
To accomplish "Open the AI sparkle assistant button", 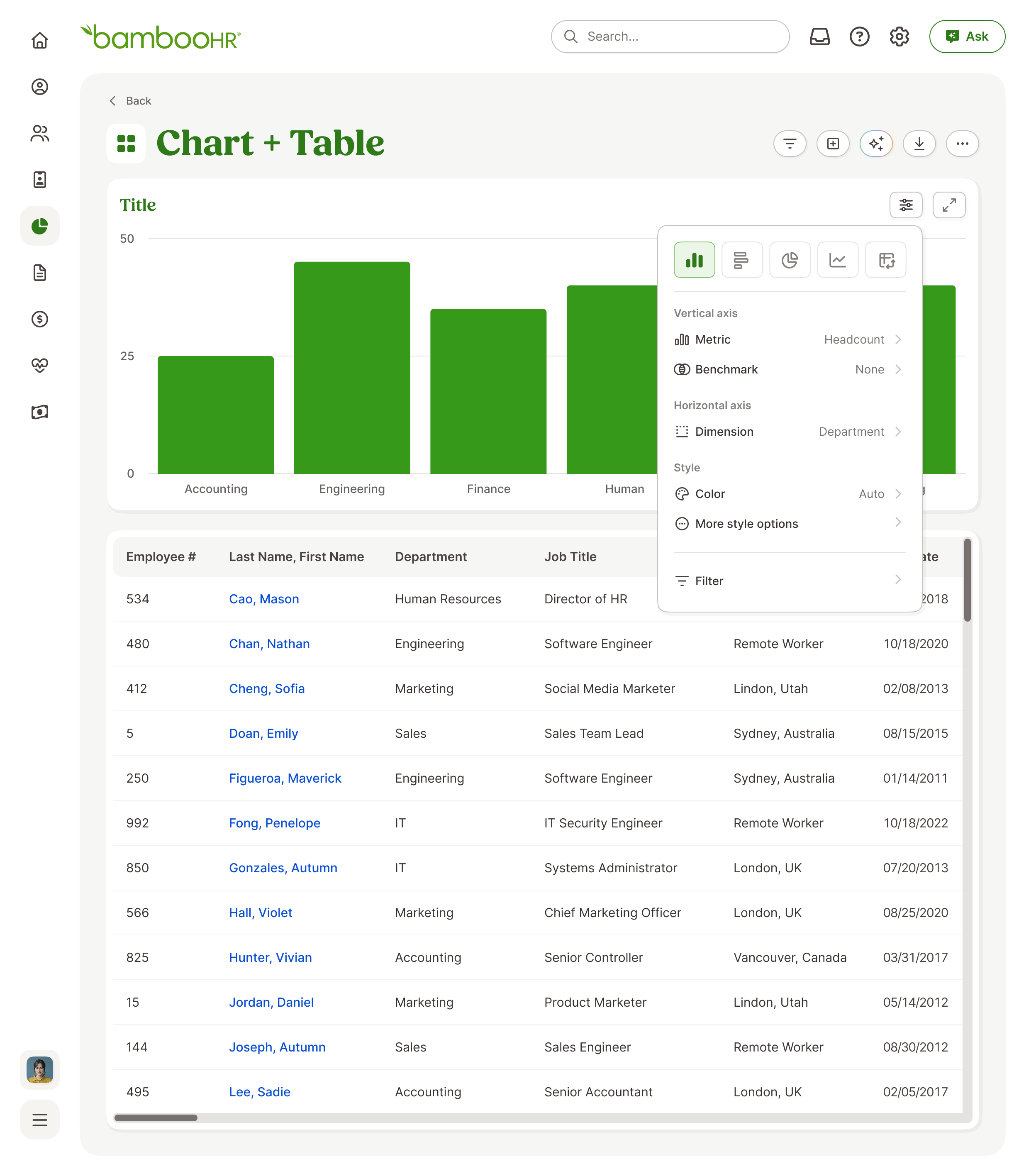I will click(876, 143).
